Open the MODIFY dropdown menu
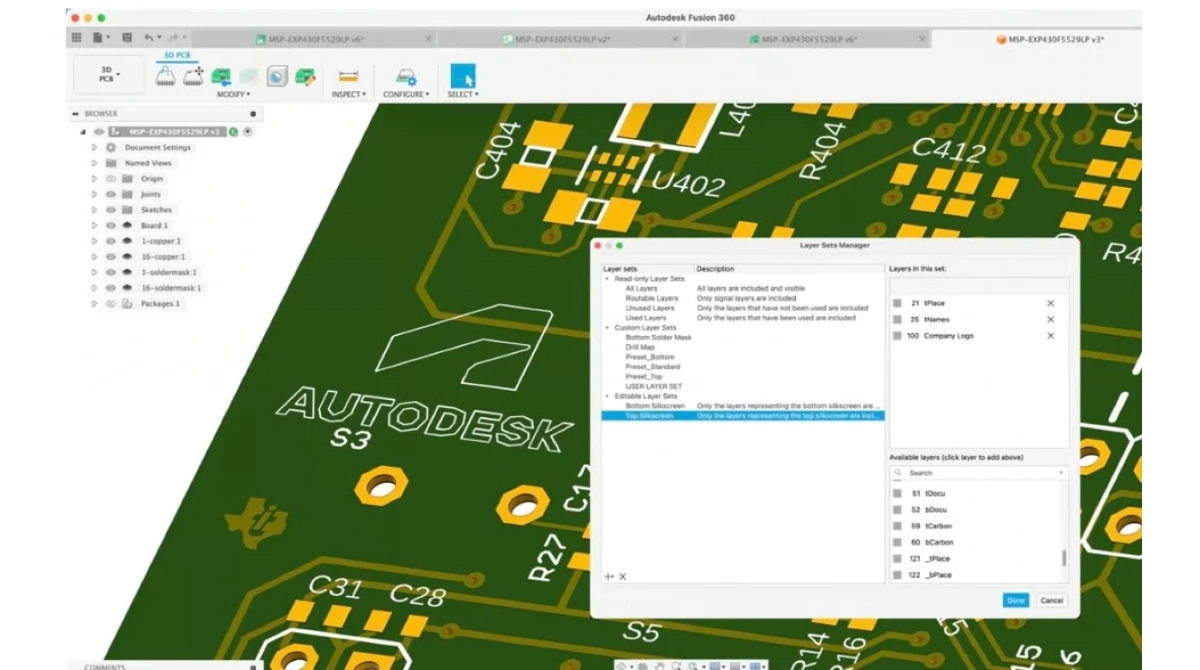The width and height of the screenshot is (1200, 670). pos(234,94)
